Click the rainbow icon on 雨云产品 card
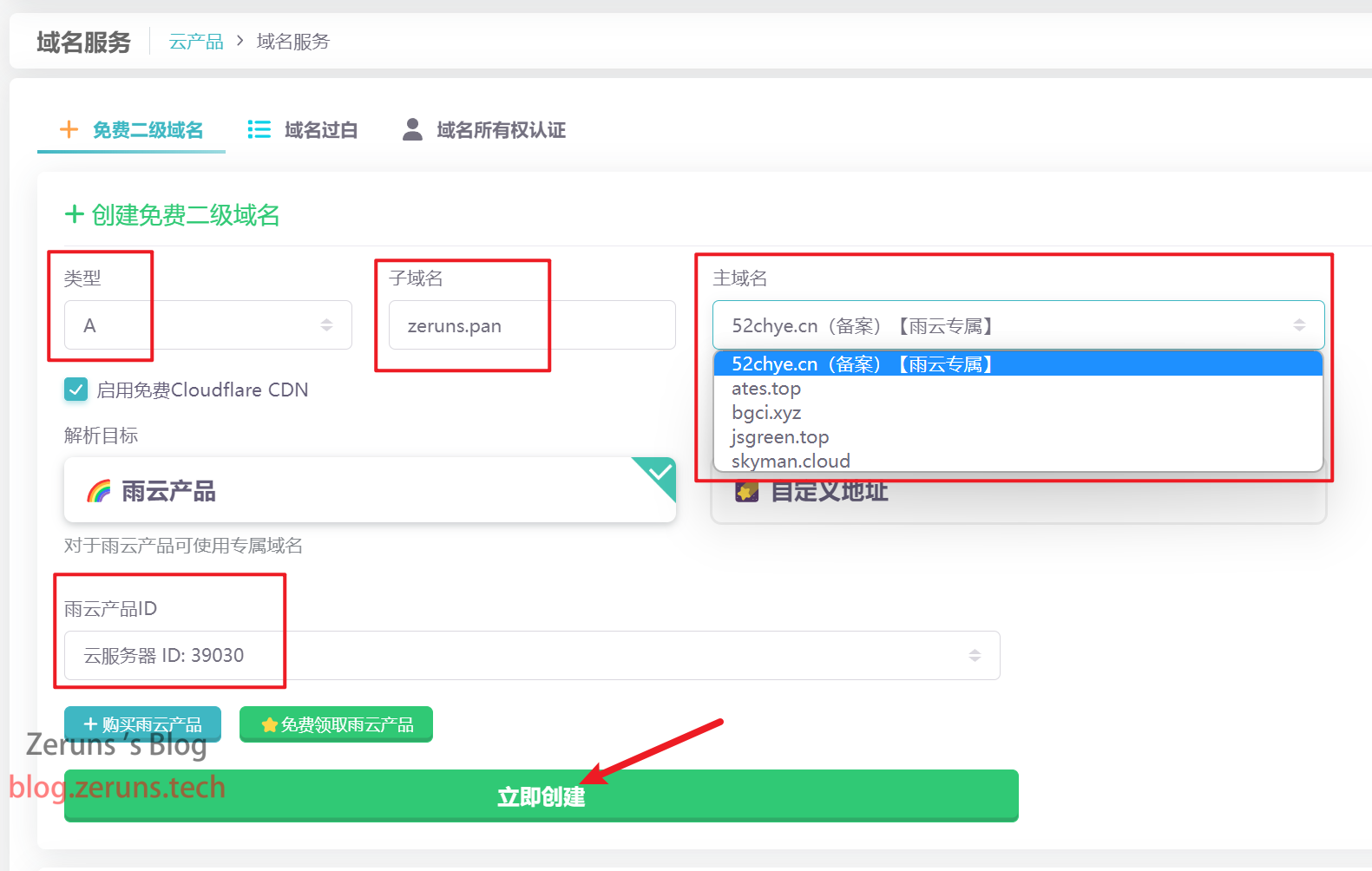This screenshot has width=1372, height=871. pyautogui.click(x=99, y=491)
